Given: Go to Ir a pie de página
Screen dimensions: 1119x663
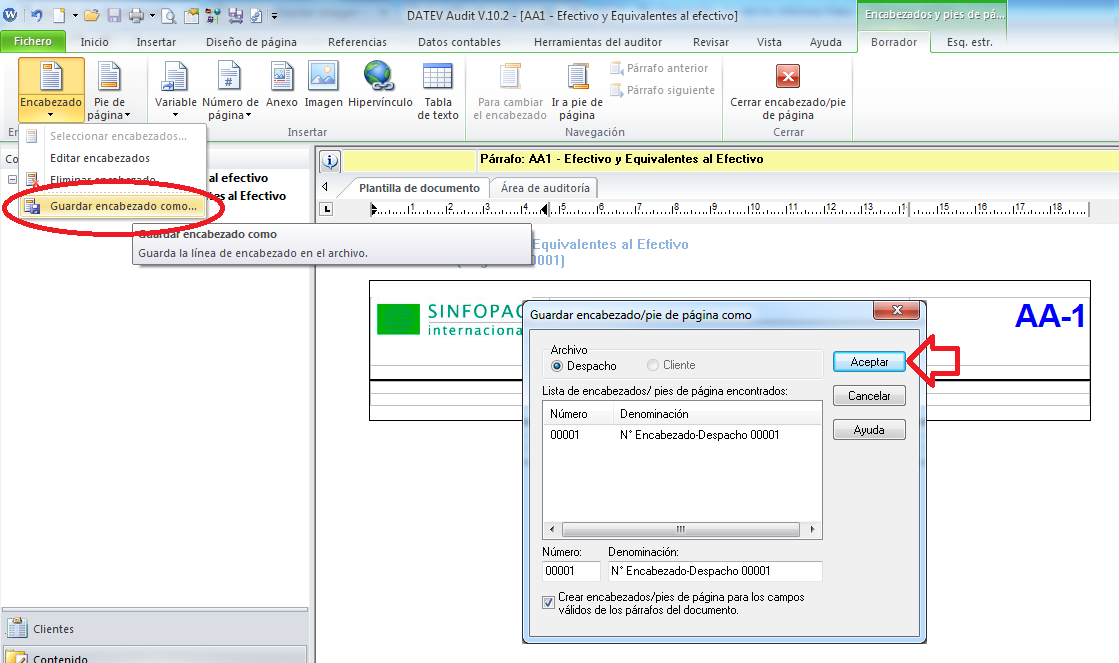Looking at the screenshot, I should (x=577, y=90).
